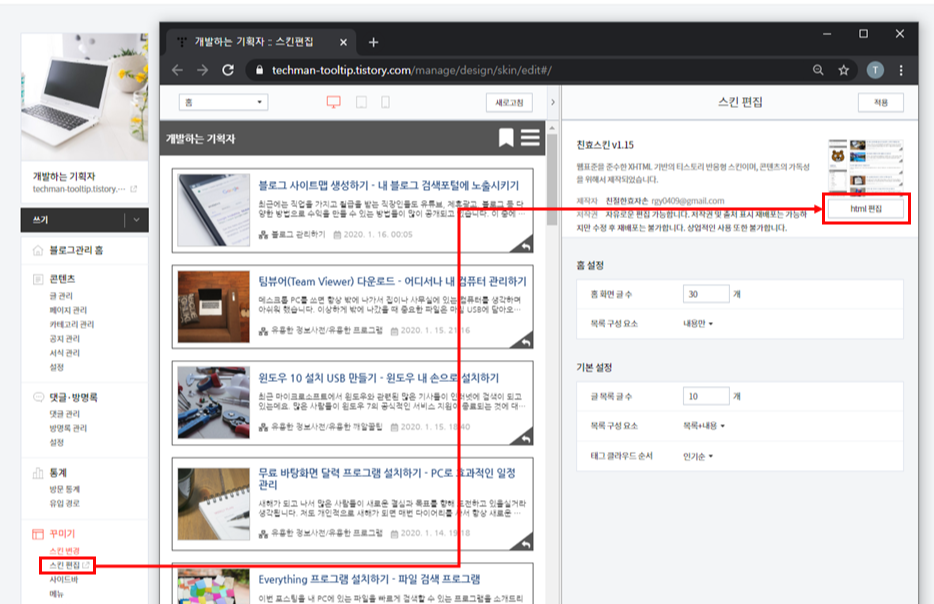Click external link icon beside techman-tooltip.tistory

point(133,189)
